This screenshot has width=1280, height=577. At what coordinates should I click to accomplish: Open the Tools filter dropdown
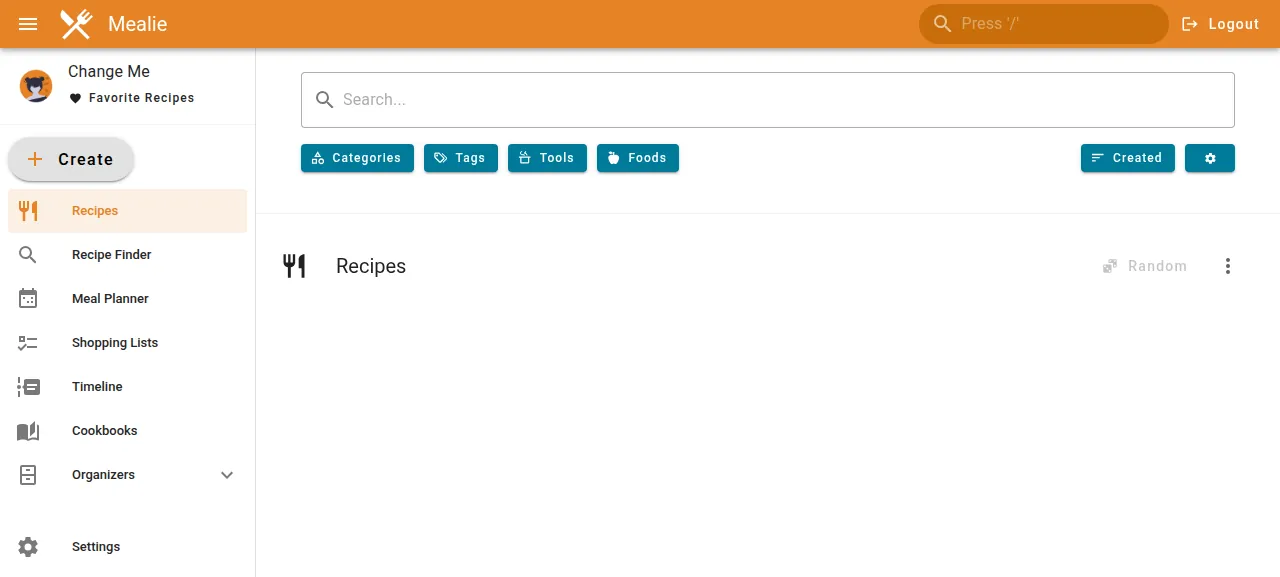click(x=547, y=158)
